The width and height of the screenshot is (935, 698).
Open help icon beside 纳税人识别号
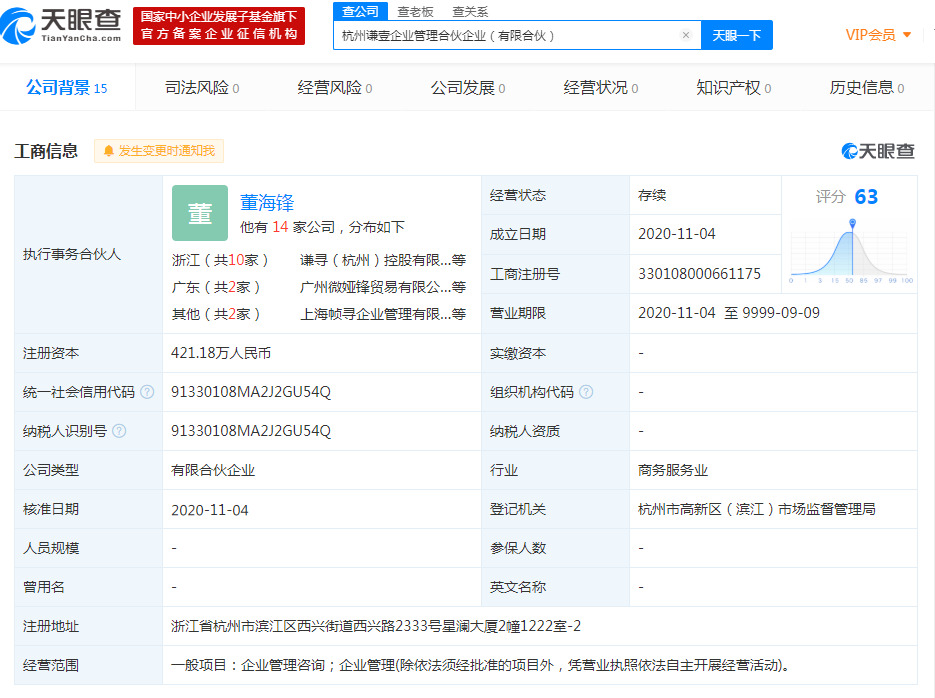click(119, 430)
